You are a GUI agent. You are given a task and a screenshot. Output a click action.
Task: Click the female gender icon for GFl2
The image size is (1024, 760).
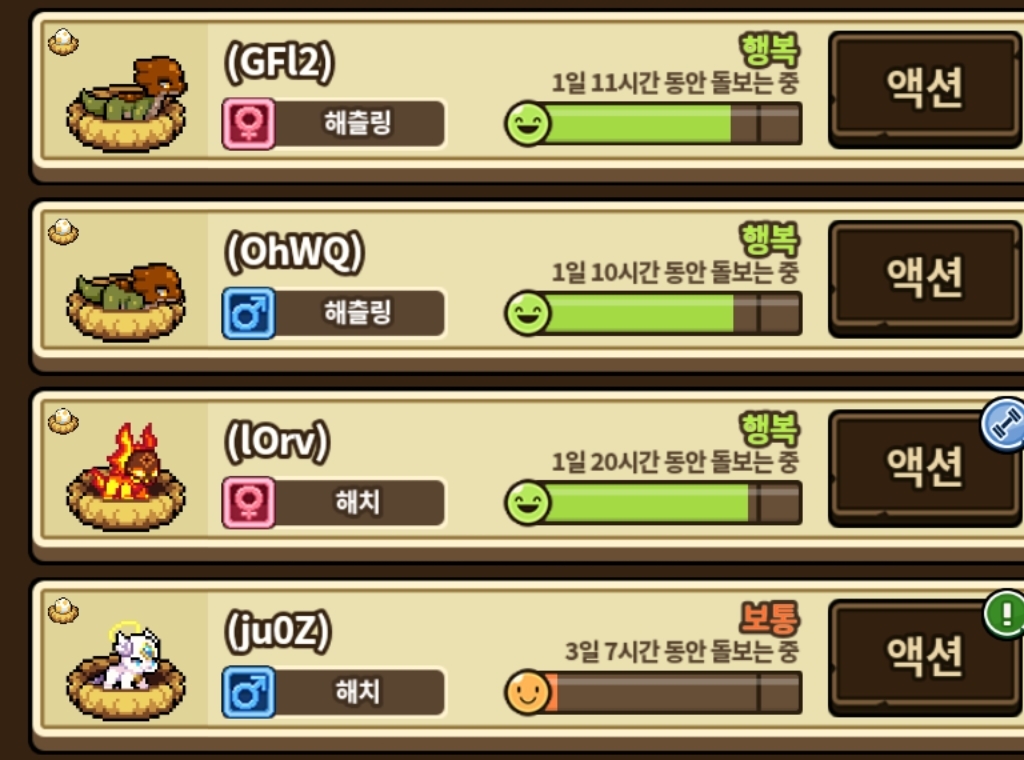[x=249, y=124]
